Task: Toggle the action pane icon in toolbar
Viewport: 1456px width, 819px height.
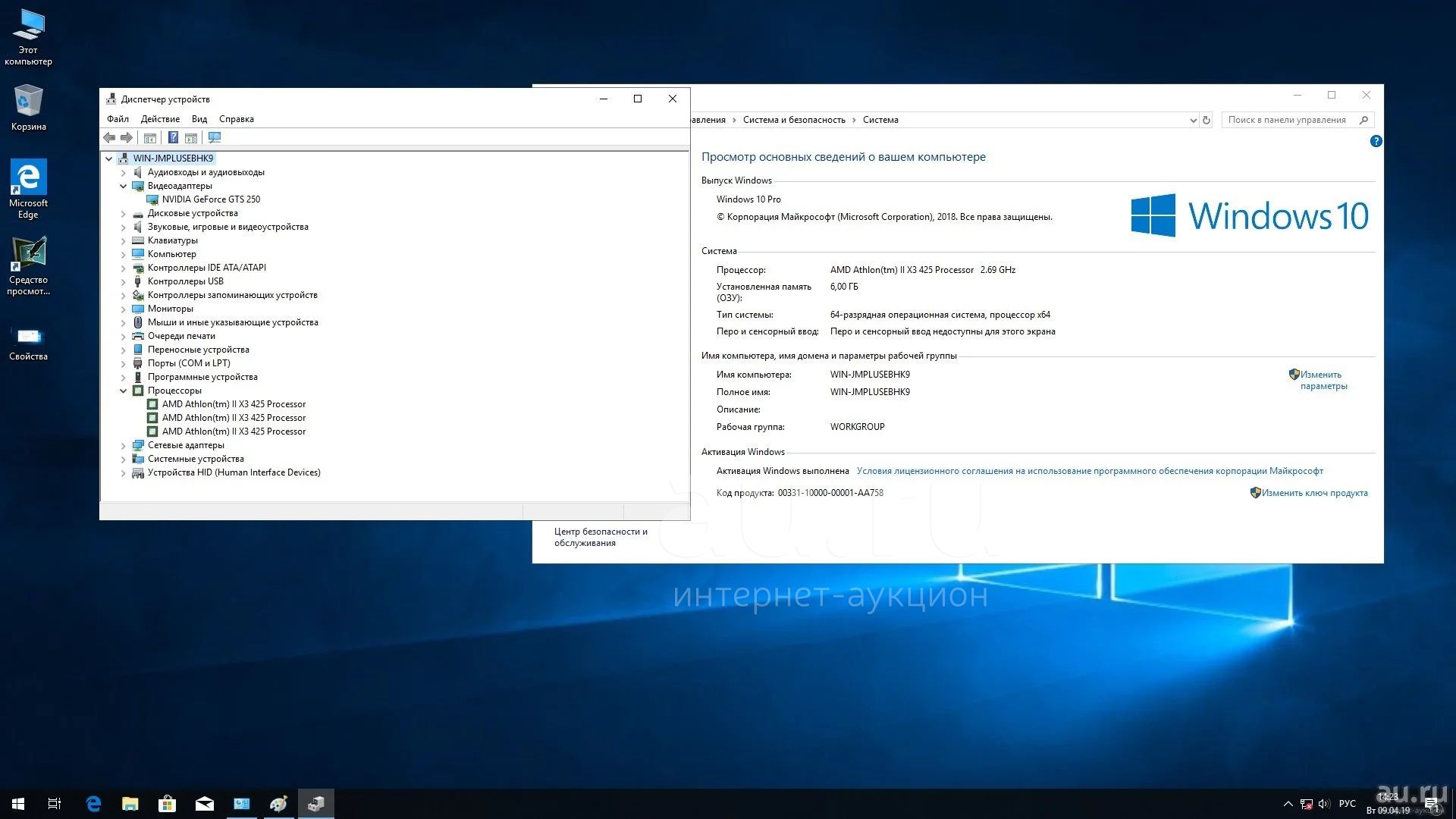Action: tap(191, 138)
